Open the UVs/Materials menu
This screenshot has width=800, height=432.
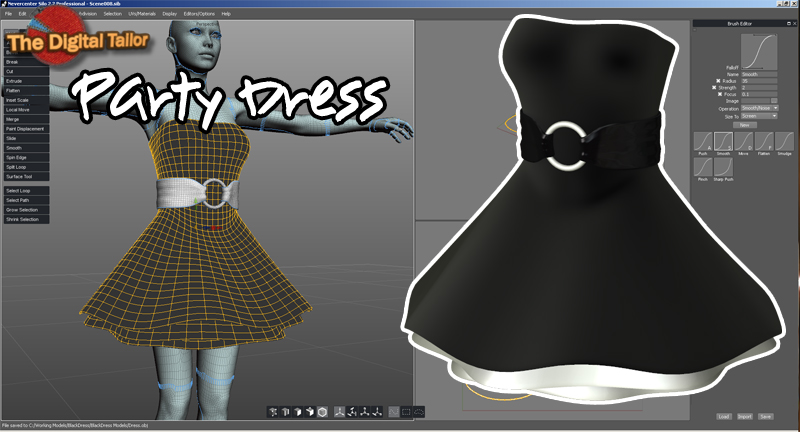pyautogui.click(x=142, y=14)
